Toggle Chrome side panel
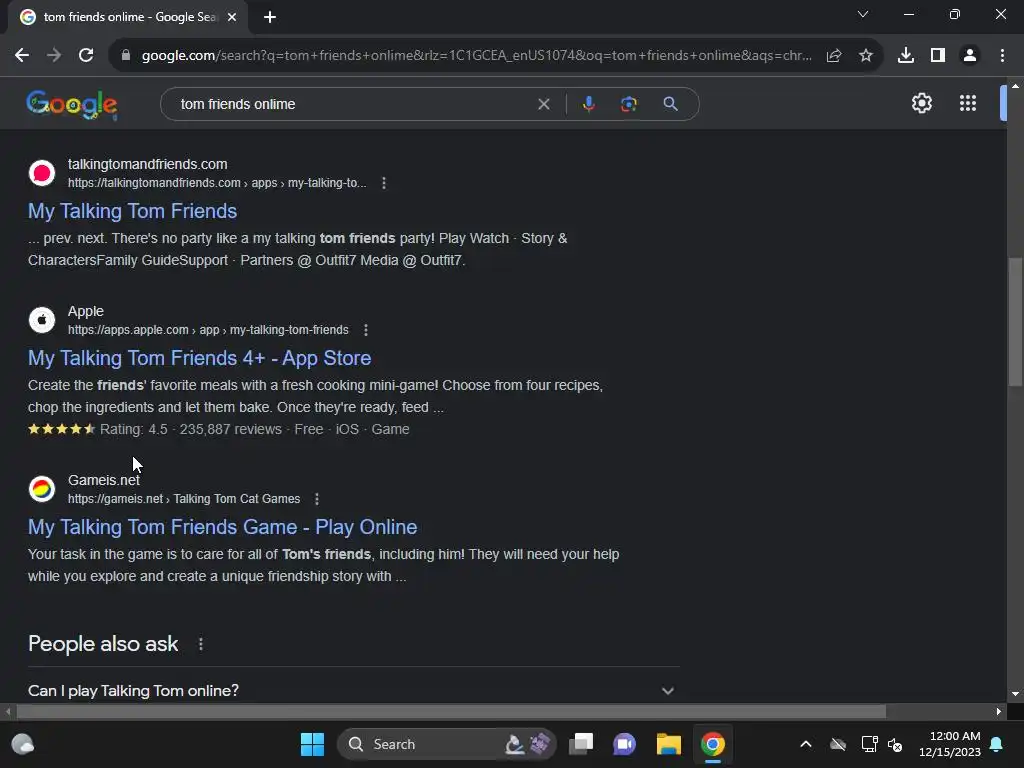The image size is (1024, 768). tap(938, 56)
